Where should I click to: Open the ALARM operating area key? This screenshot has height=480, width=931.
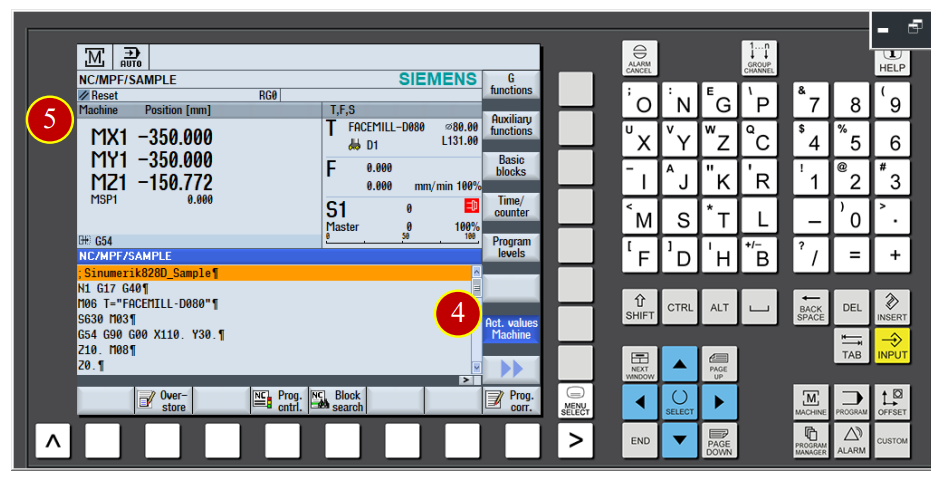point(851,440)
